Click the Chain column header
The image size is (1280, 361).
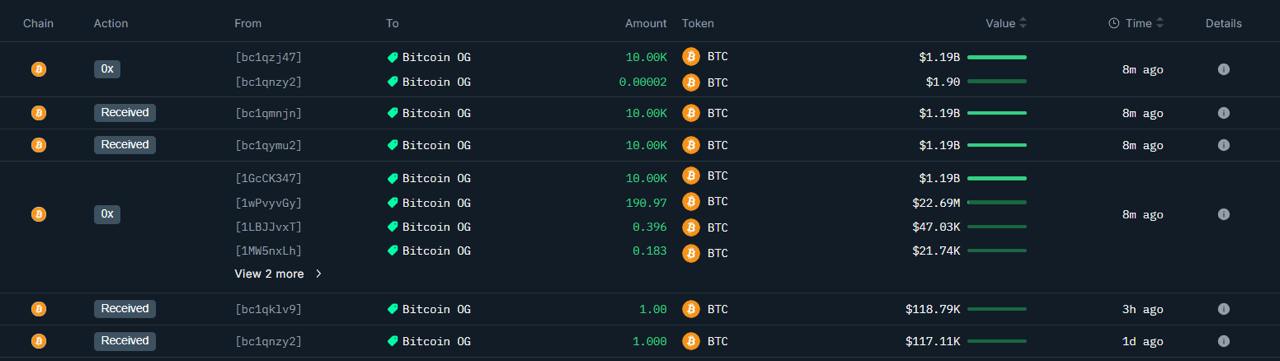click(38, 23)
